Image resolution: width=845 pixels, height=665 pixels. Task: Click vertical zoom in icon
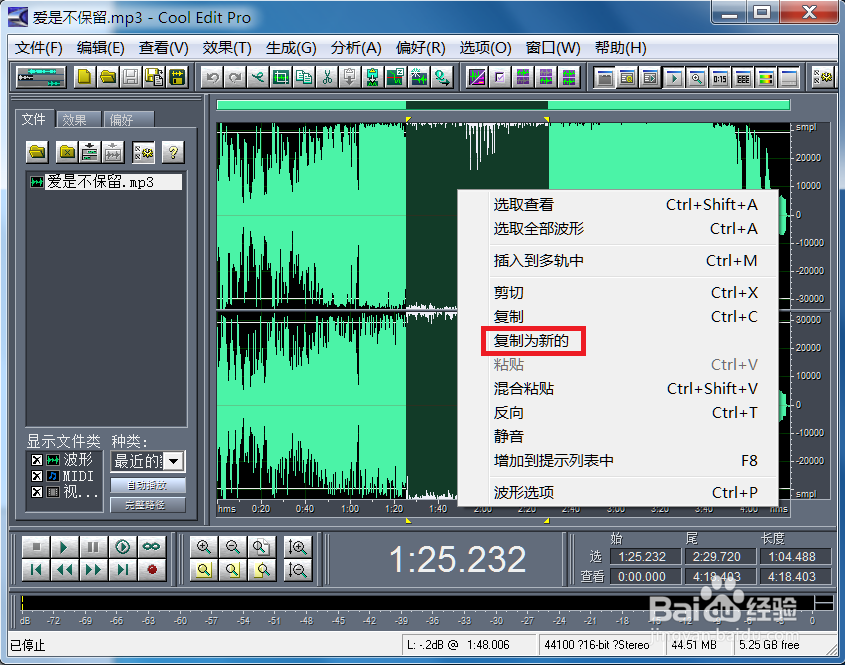297,547
